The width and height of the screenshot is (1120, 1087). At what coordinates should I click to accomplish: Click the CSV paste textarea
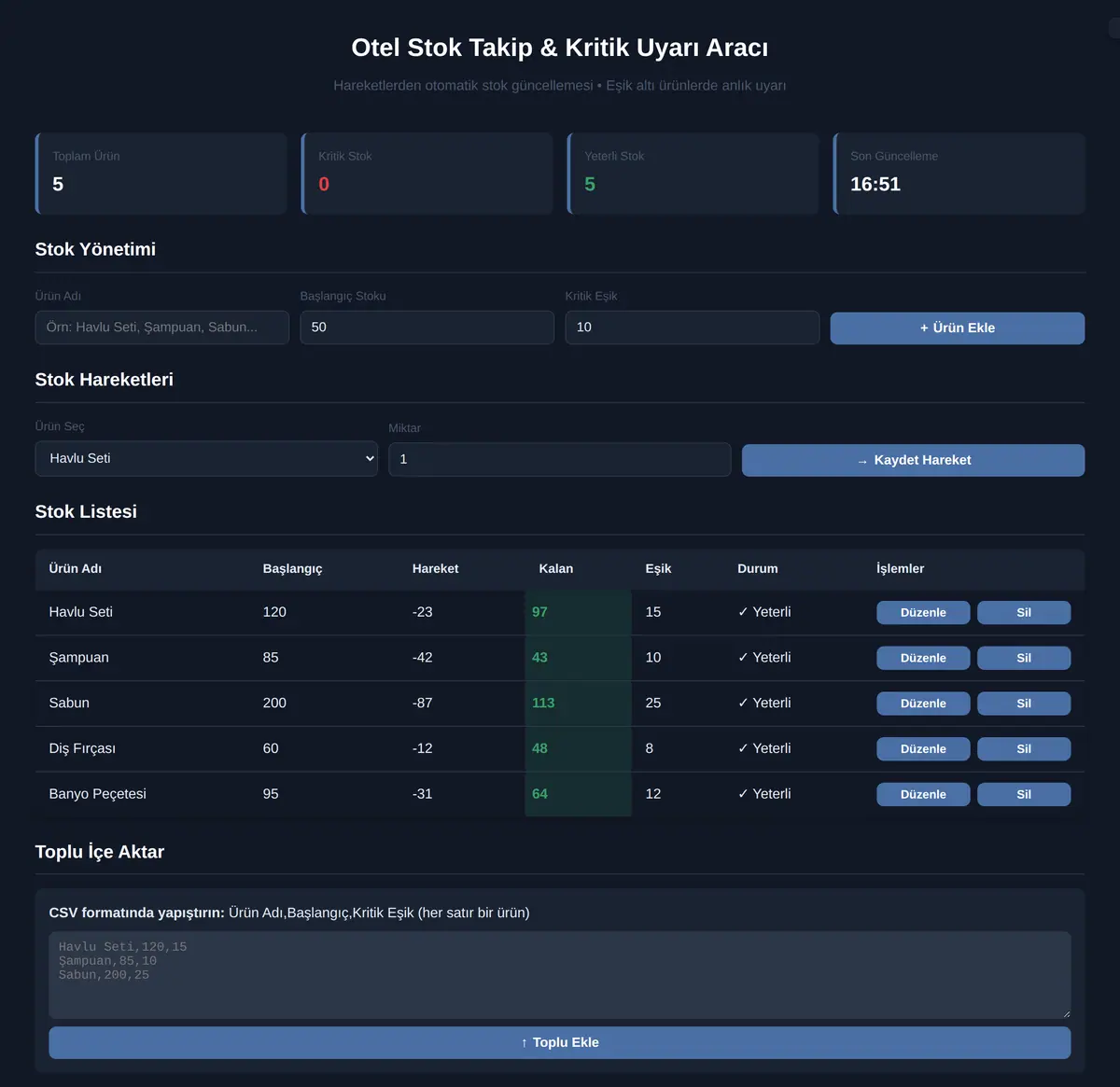(x=560, y=975)
